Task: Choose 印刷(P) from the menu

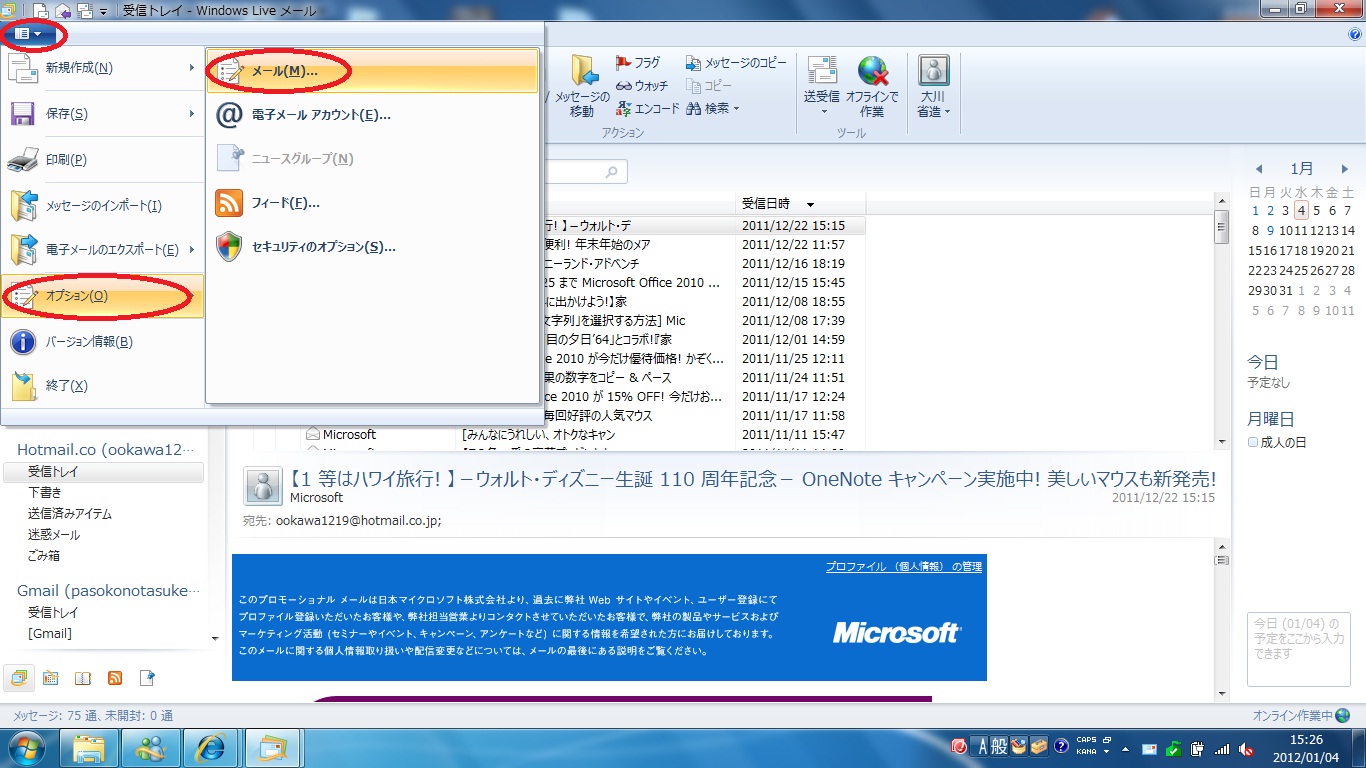Action: click(102, 160)
